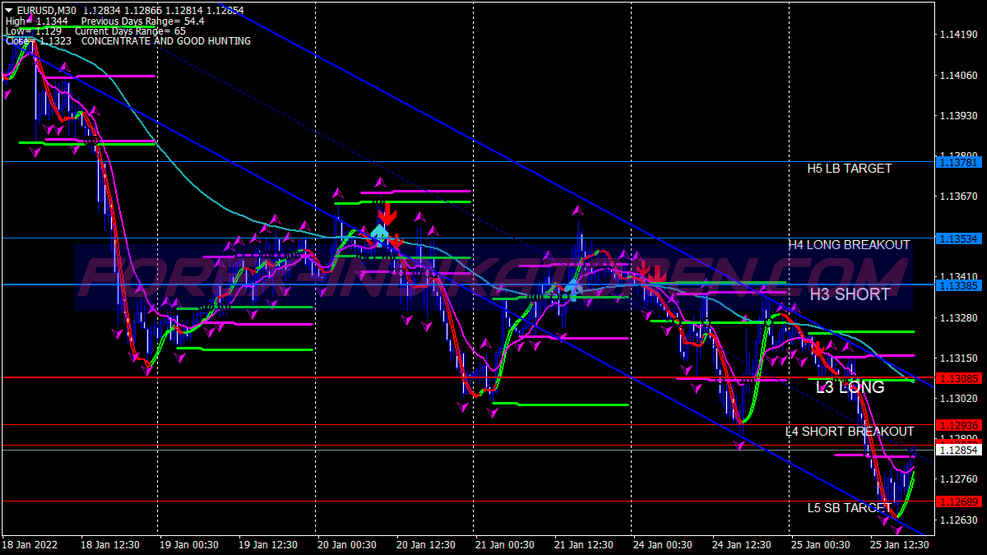987x555 pixels.
Task: Click the 1.13280 price scale value
Action: (959, 318)
